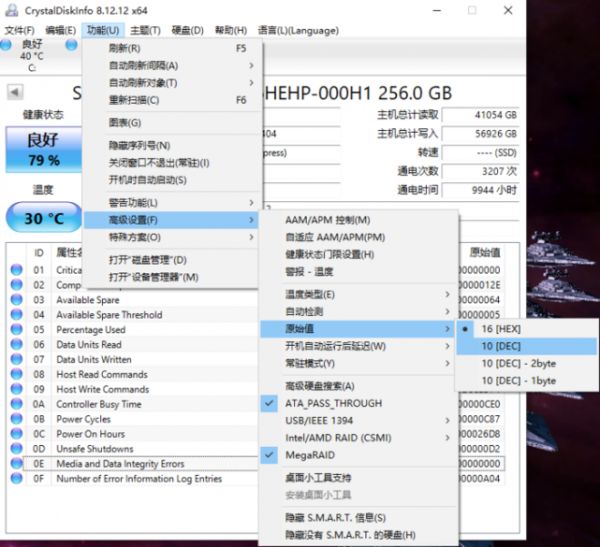Viewport: 600px width, 547px height.
Task: Open the 主题(T) menu
Action: coord(144,31)
